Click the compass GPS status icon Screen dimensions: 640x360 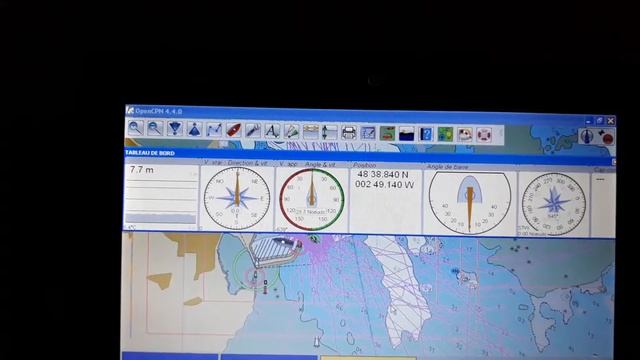[587, 136]
